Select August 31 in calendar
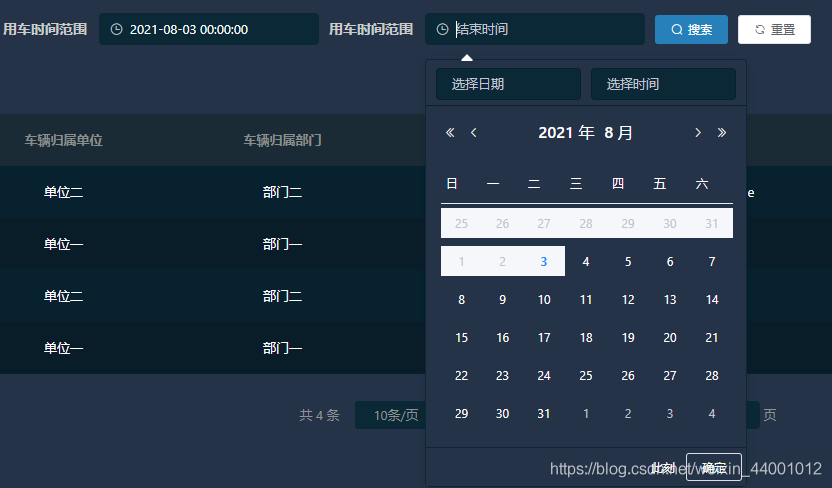The image size is (832, 488). click(x=544, y=414)
